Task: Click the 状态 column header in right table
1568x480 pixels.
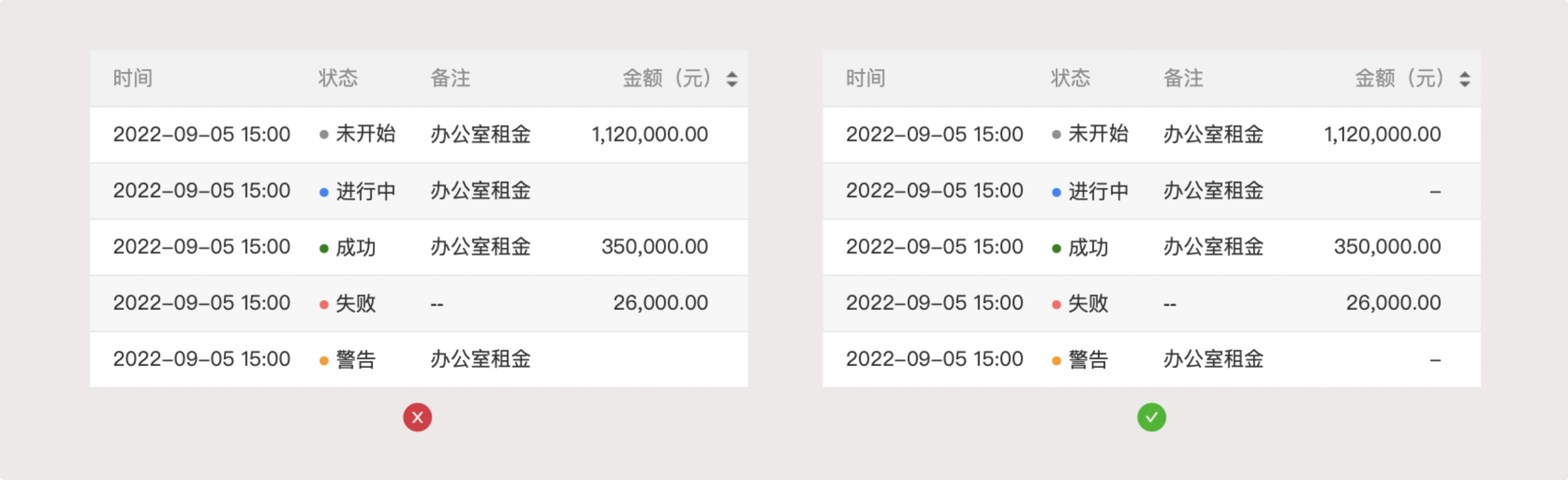Action: coord(1070,78)
